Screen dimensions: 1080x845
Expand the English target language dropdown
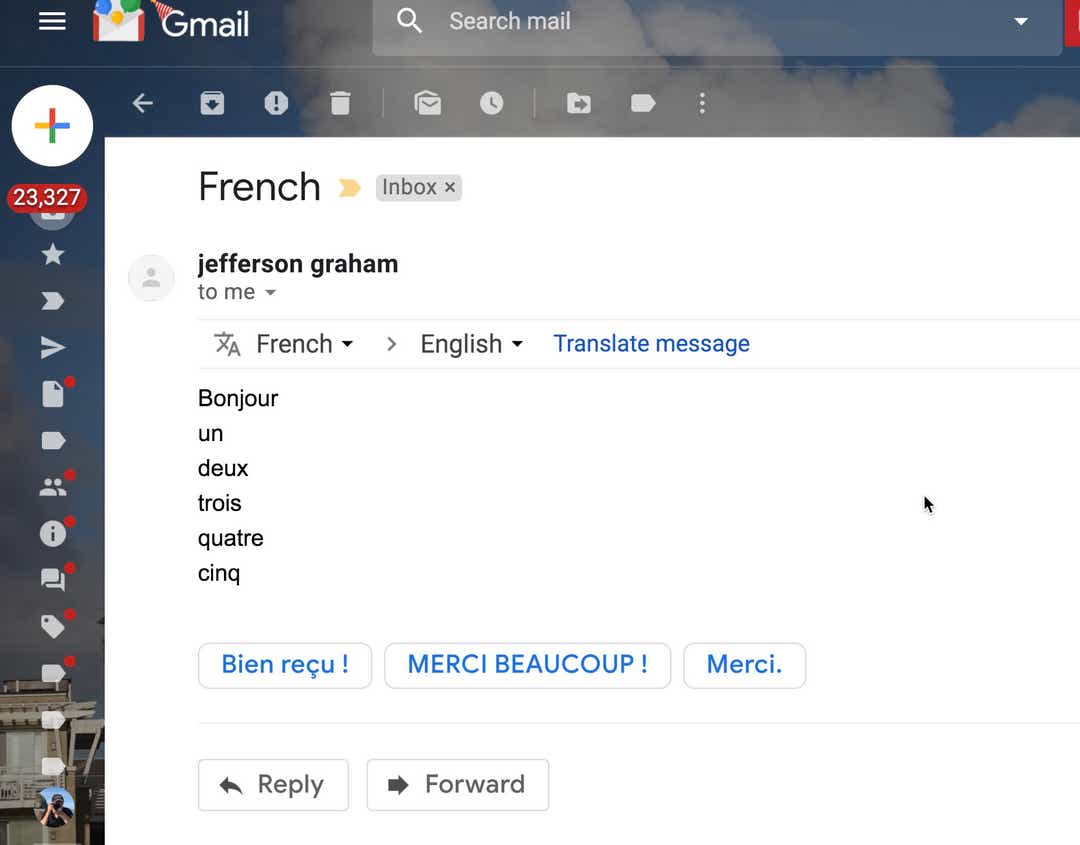[x=472, y=344]
